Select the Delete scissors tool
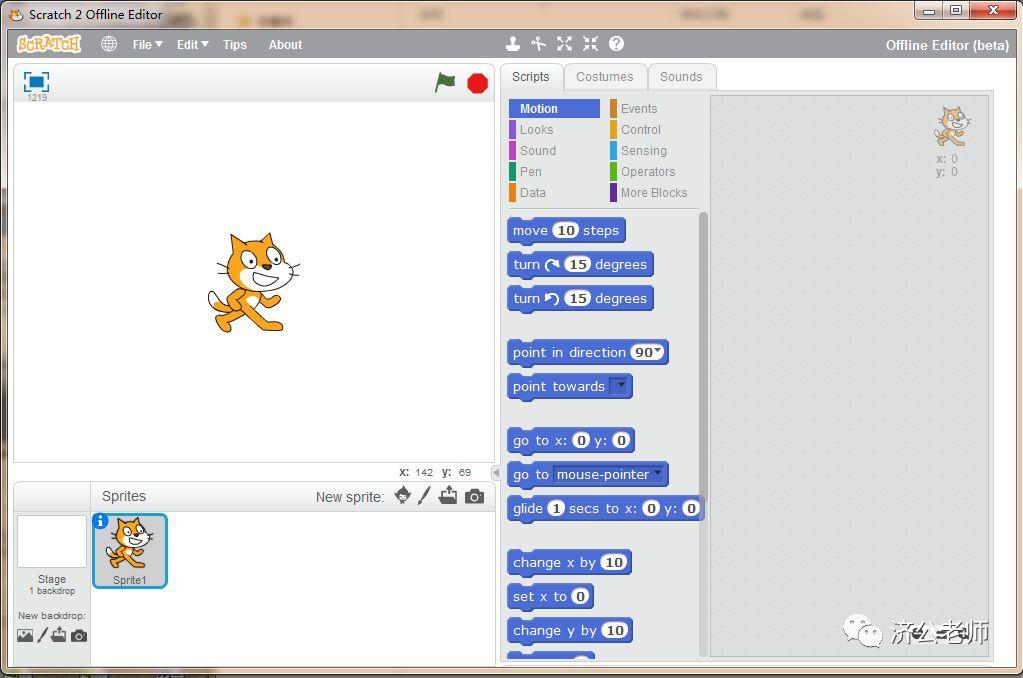This screenshot has width=1023, height=678. 538,44
